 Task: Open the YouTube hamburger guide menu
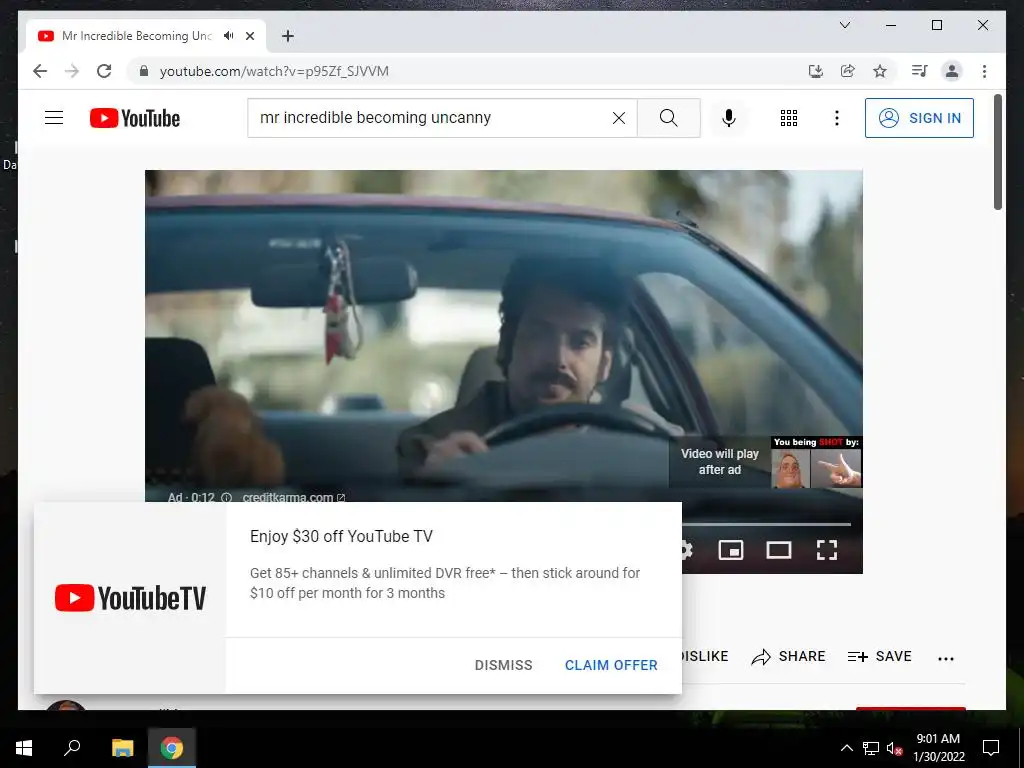point(54,118)
